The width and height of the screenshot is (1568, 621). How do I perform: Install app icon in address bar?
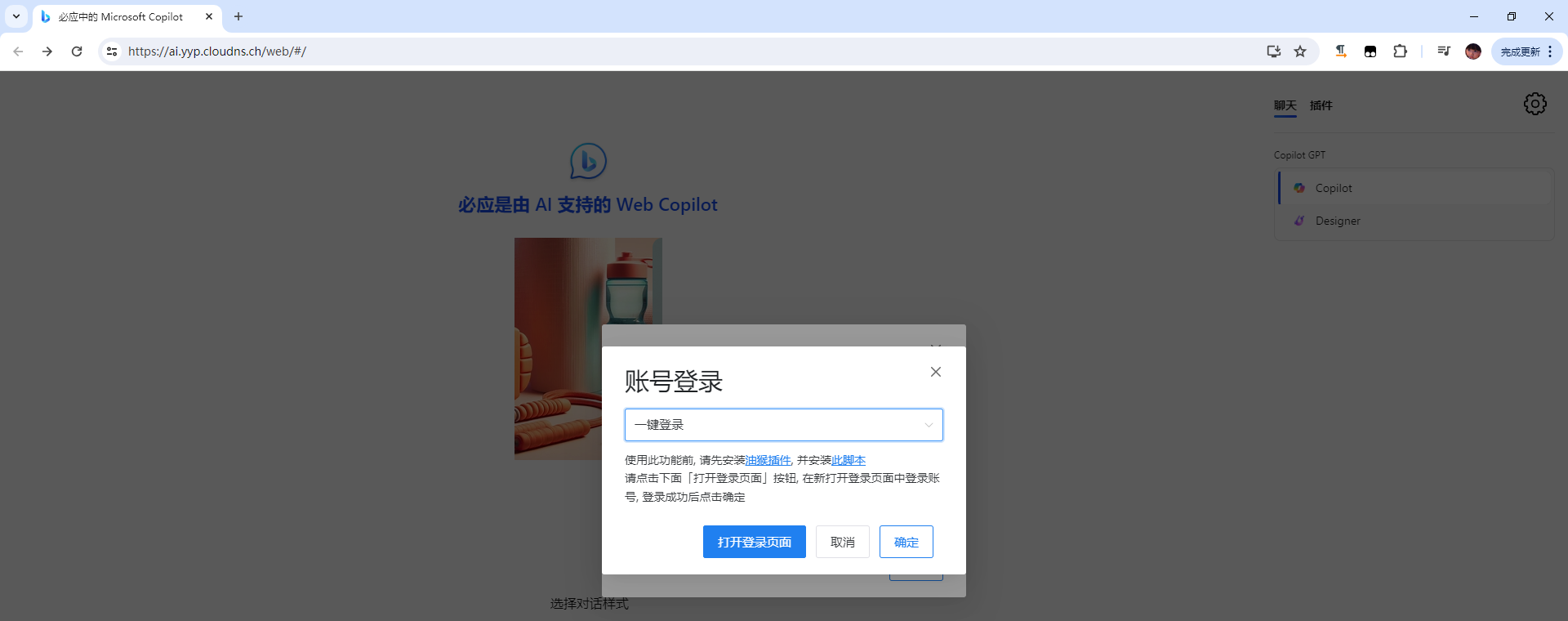(1273, 51)
